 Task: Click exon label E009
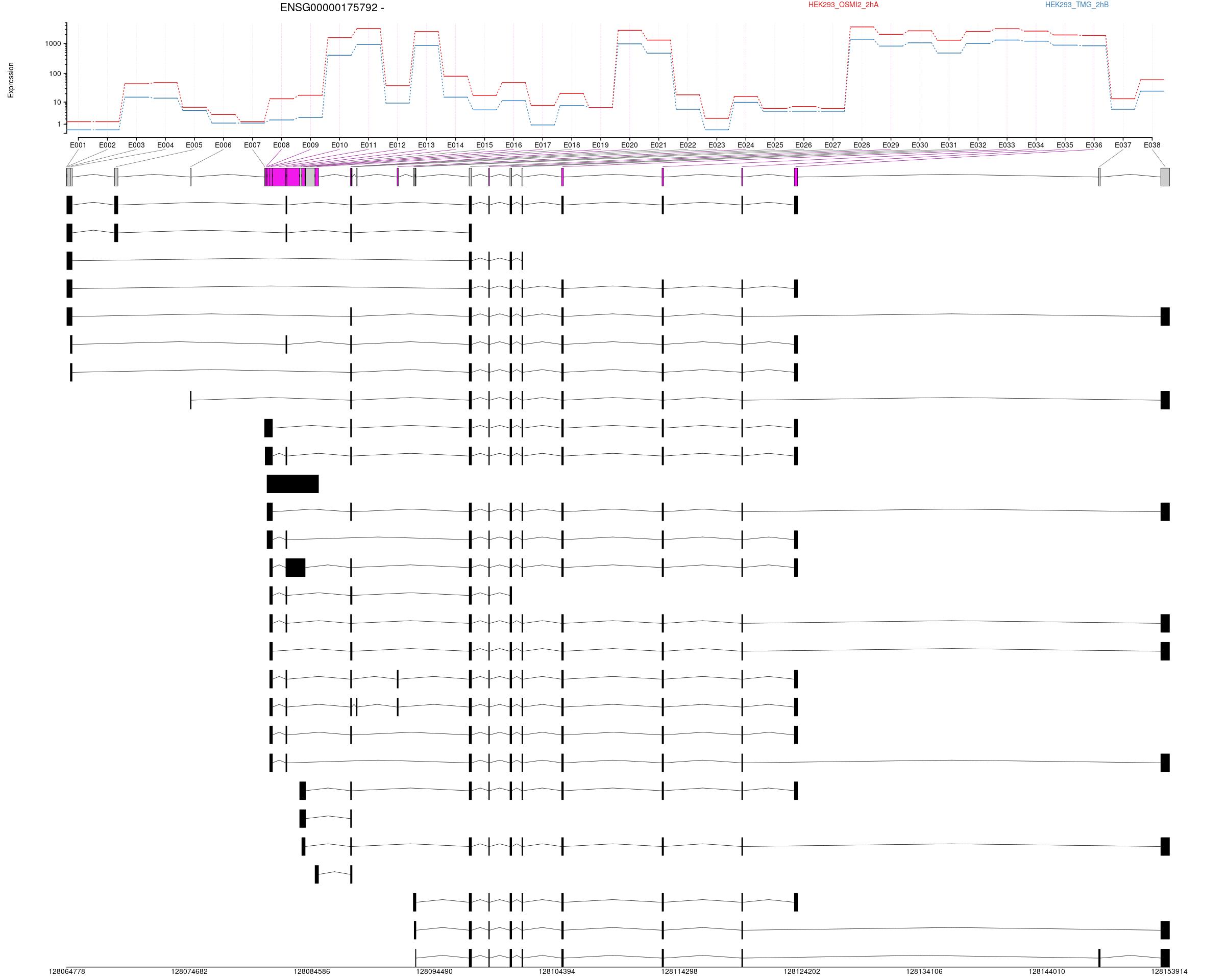coord(310,145)
